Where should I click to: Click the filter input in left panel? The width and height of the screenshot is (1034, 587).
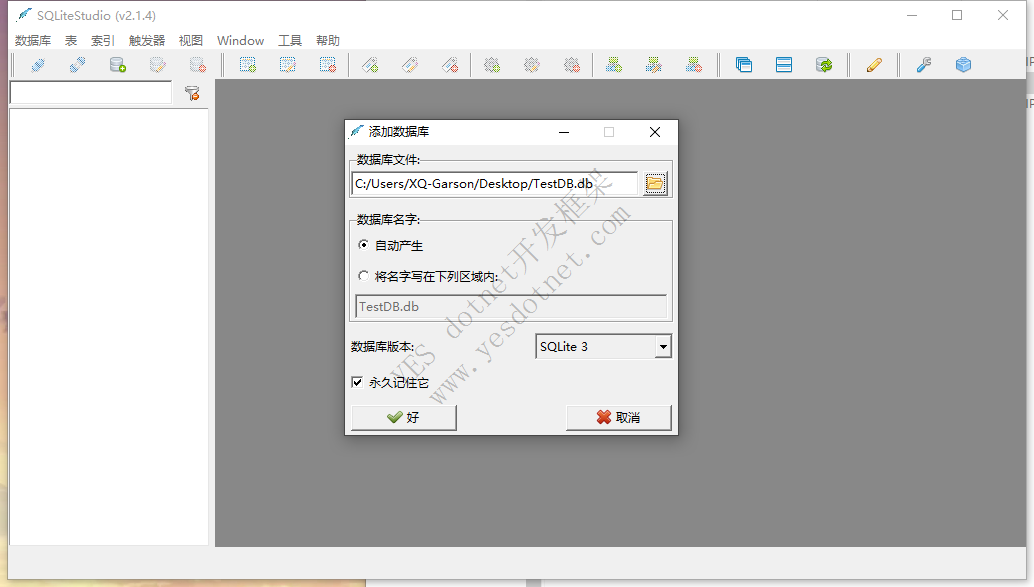[91, 93]
